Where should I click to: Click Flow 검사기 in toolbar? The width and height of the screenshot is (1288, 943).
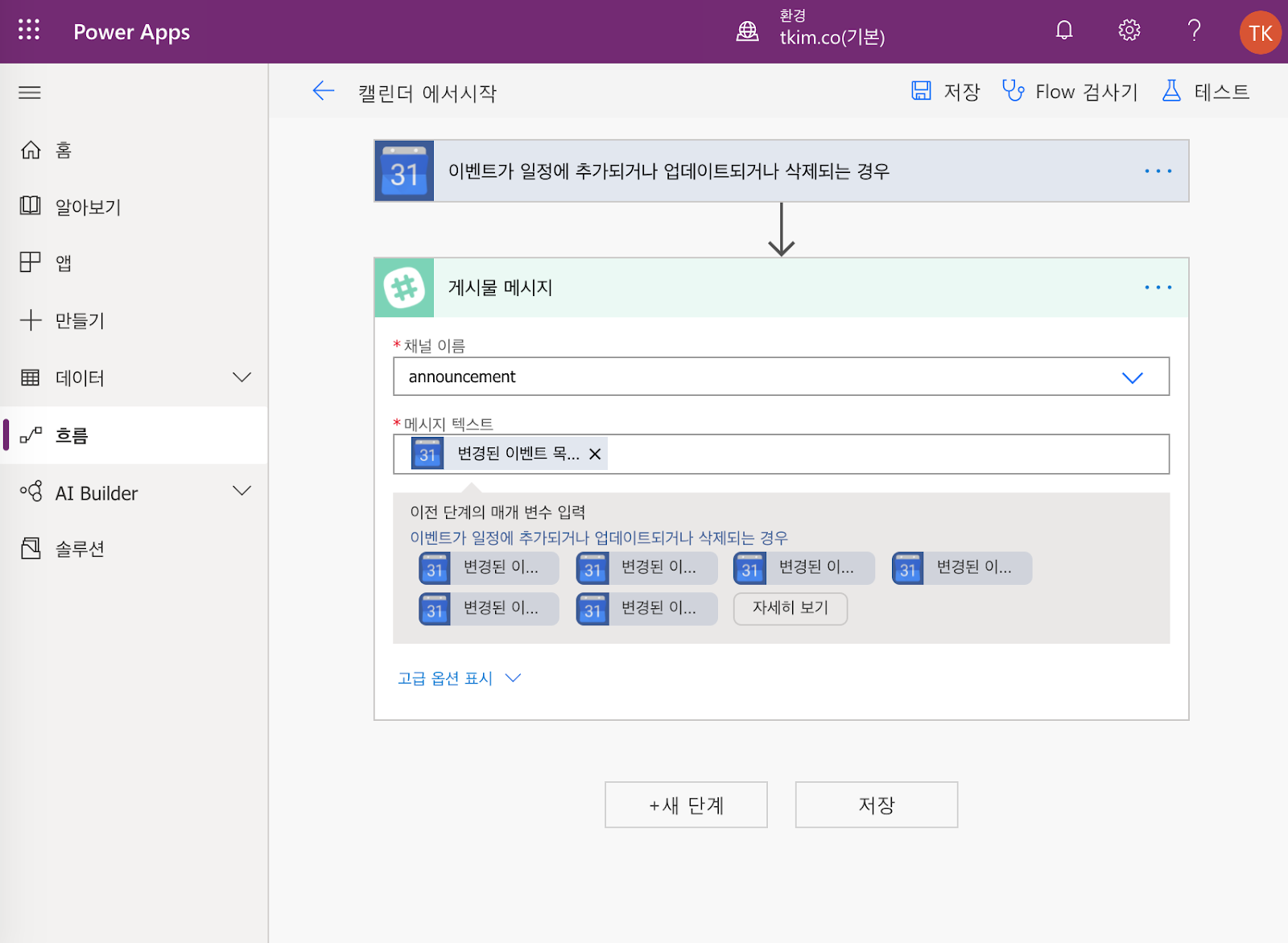coord(1087,92)
